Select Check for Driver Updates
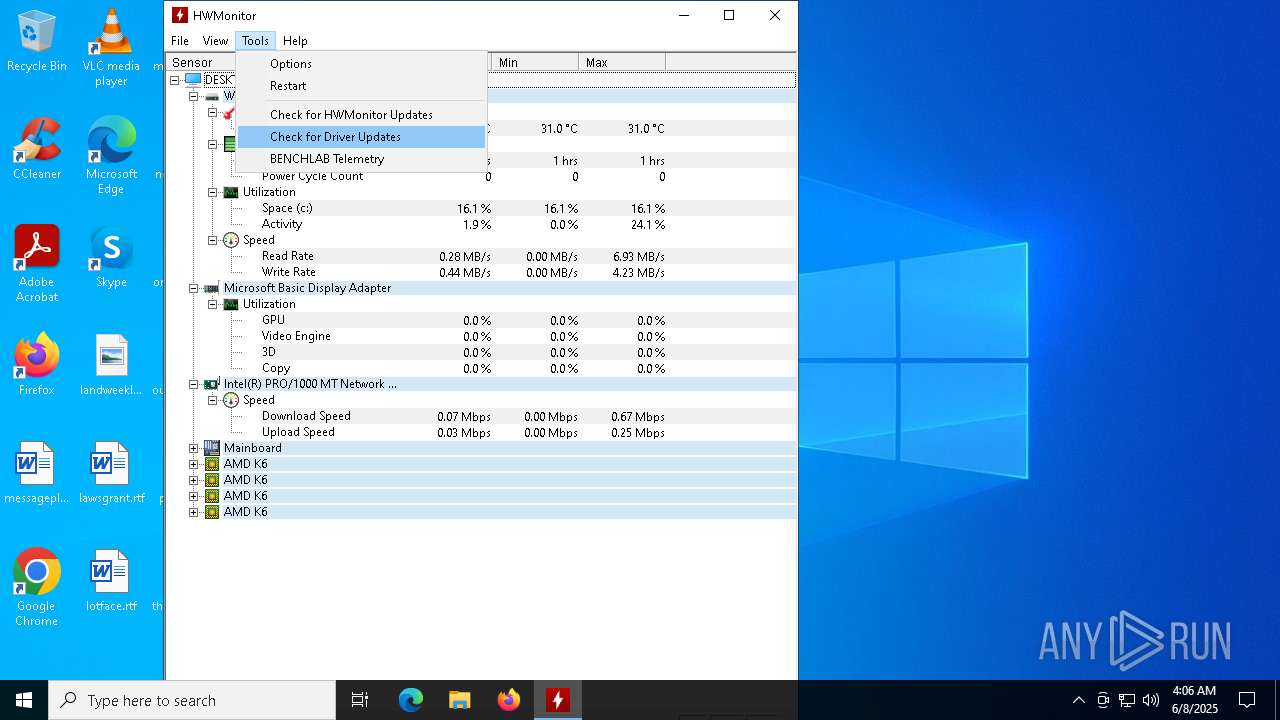Viewport: 1280px width, 720px height. click(361, 137)
